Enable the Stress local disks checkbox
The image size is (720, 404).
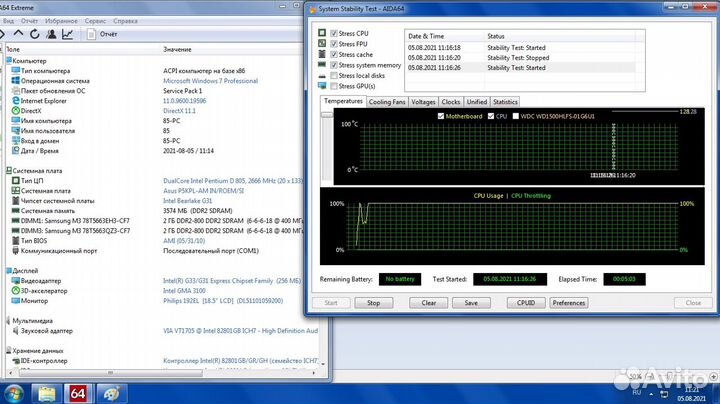tap(334, 76)
